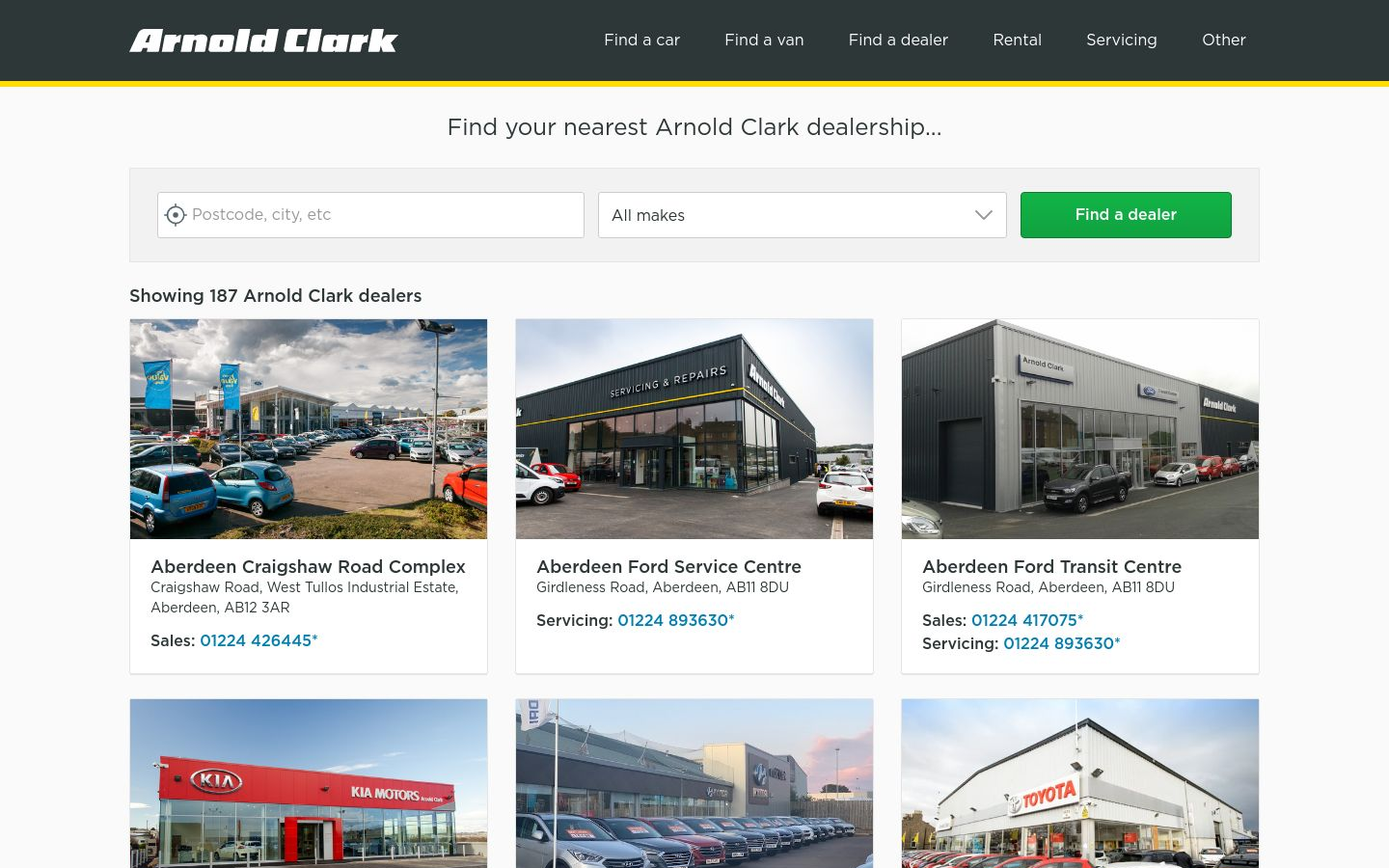Expand the Other navigation menu
Viewport: 1389px width, 868px height.
point(1223,40)
